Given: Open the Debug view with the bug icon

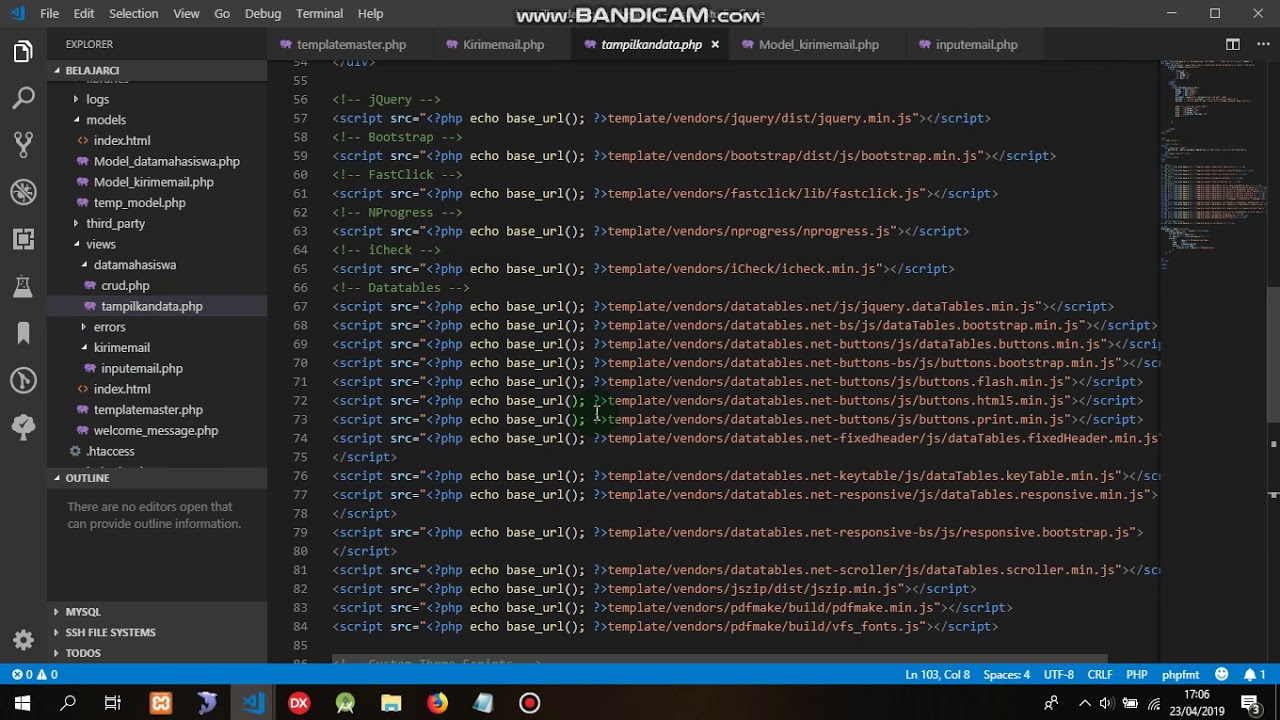Looking at the screenshot, I should click(23, 192).
